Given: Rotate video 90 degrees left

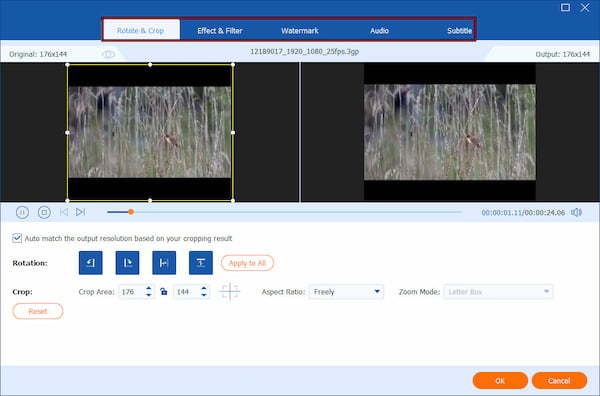Looking at the screenshot, I should pos(91,263).
